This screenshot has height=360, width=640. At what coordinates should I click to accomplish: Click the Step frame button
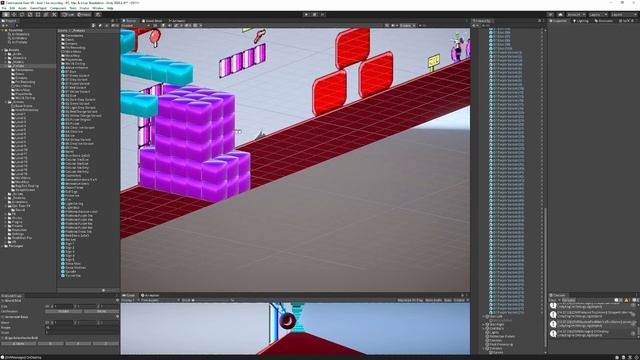pyautogui.click(x=322, y=14)
